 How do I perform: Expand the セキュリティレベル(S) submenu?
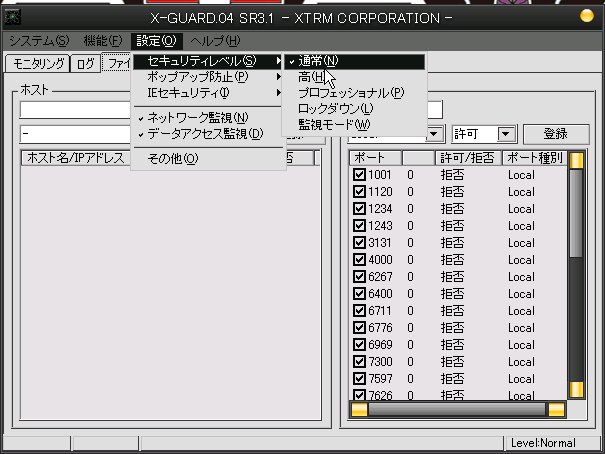pos(208,61)
